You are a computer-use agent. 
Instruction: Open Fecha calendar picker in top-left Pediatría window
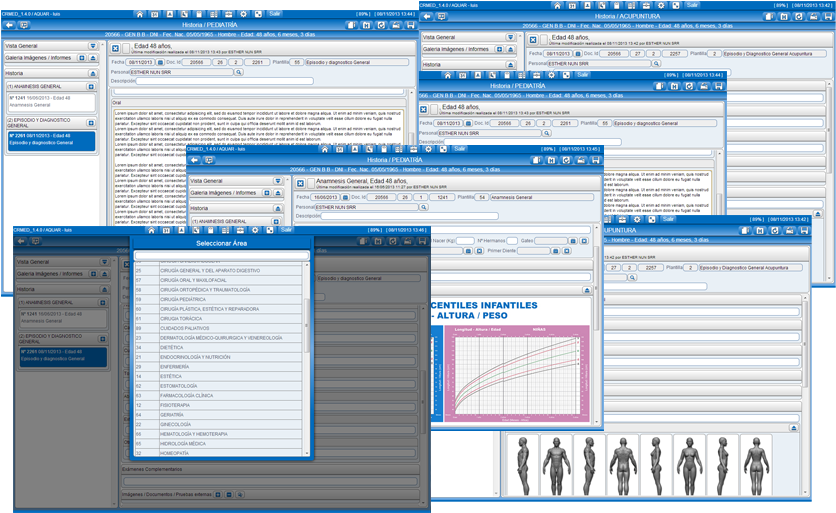(160, 62)
